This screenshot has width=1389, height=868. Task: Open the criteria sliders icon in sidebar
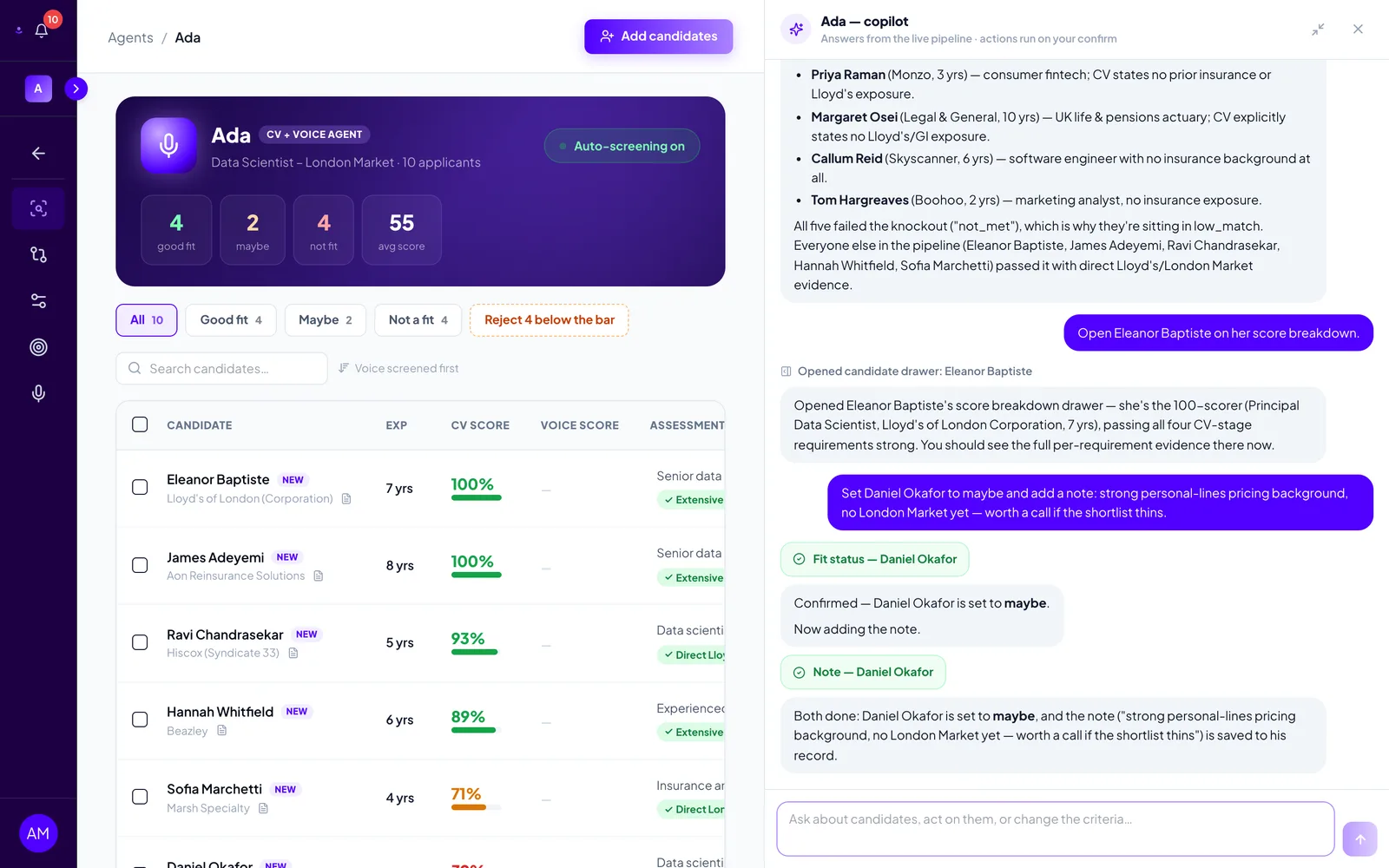coord(38,301)
